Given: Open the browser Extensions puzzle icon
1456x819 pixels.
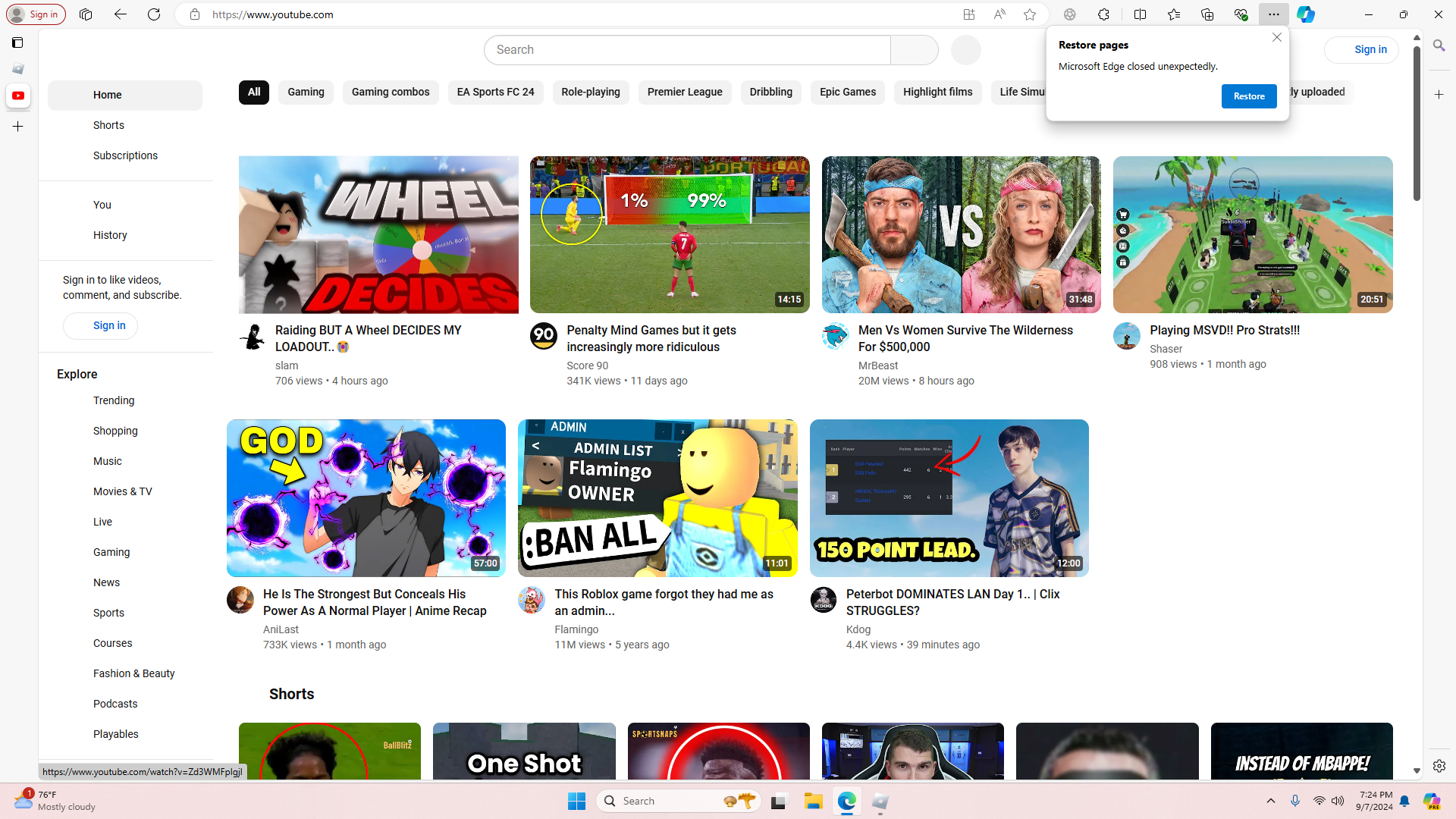Looking at the screenshot, I should pos(1103,14).
